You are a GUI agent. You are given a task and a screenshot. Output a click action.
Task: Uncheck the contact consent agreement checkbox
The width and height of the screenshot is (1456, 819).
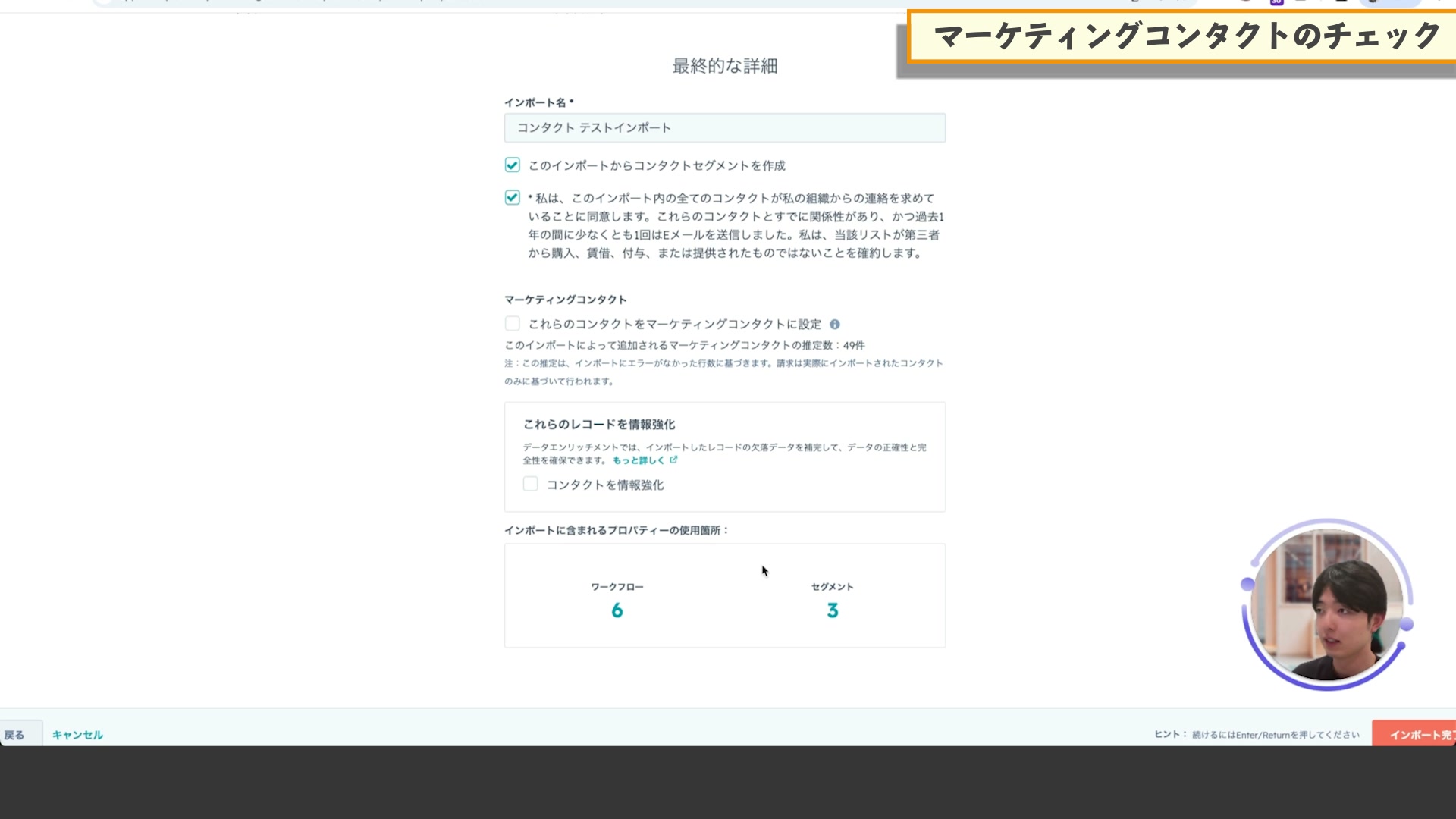[x=512, y=198]
